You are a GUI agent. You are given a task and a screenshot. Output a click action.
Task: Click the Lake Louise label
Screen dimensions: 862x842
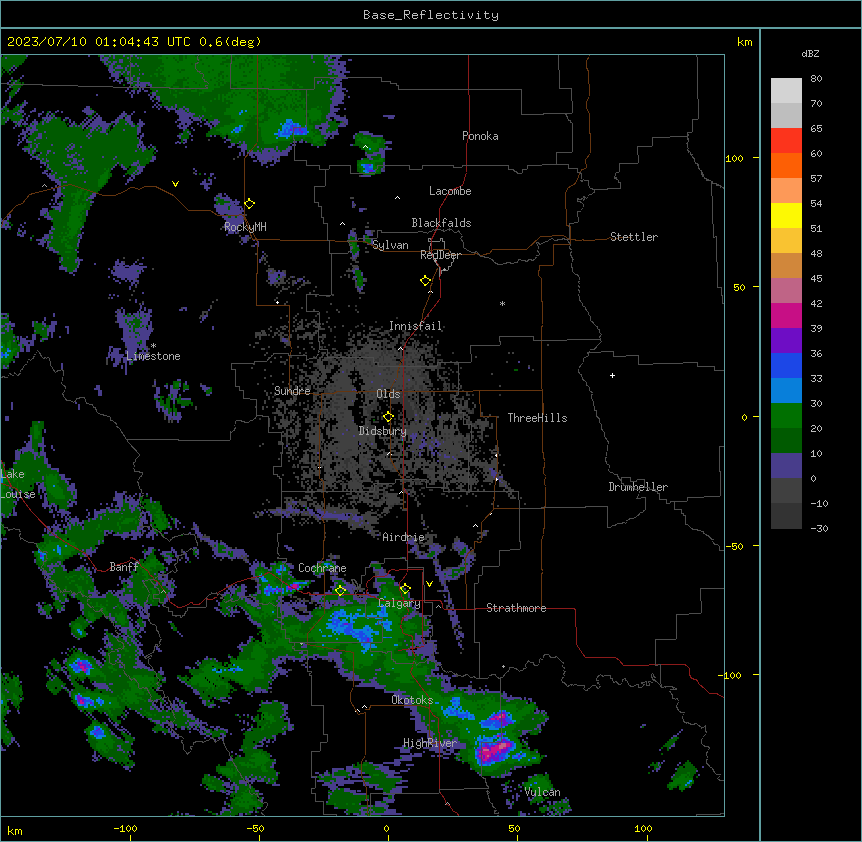[x=18, y=484]
